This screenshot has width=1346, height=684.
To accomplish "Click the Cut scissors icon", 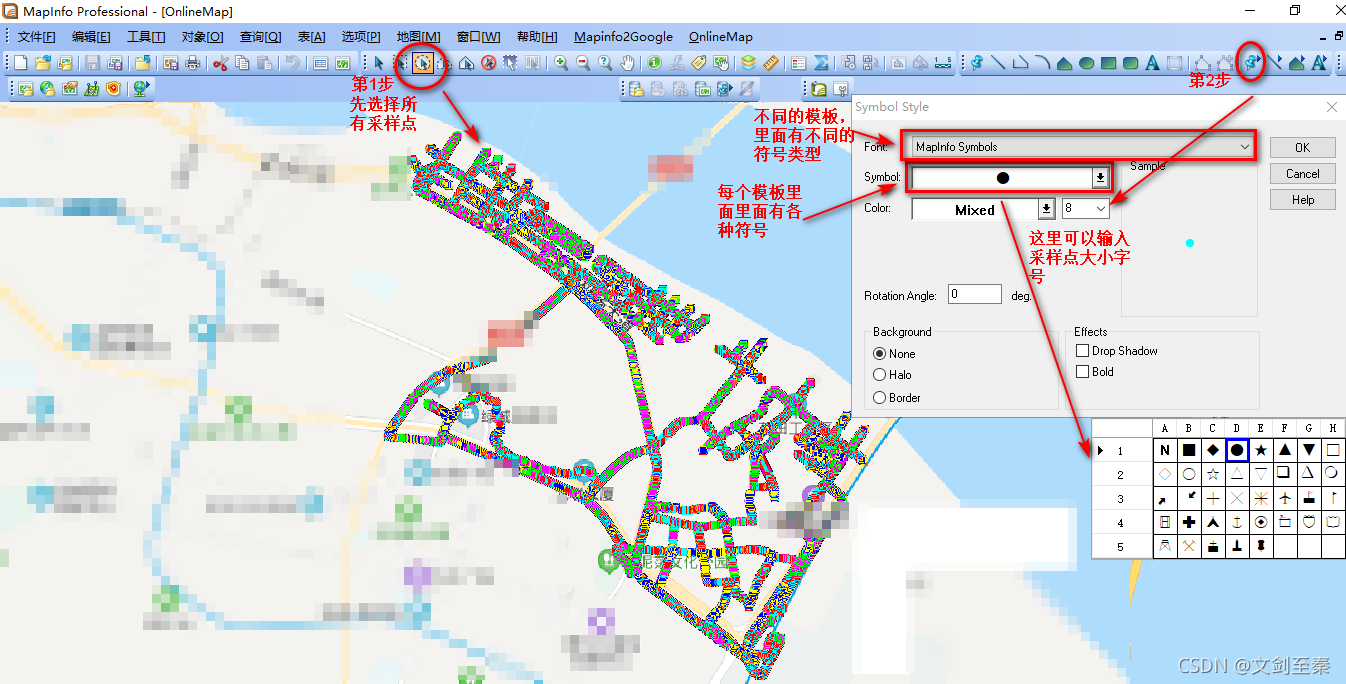I will 220,62.
